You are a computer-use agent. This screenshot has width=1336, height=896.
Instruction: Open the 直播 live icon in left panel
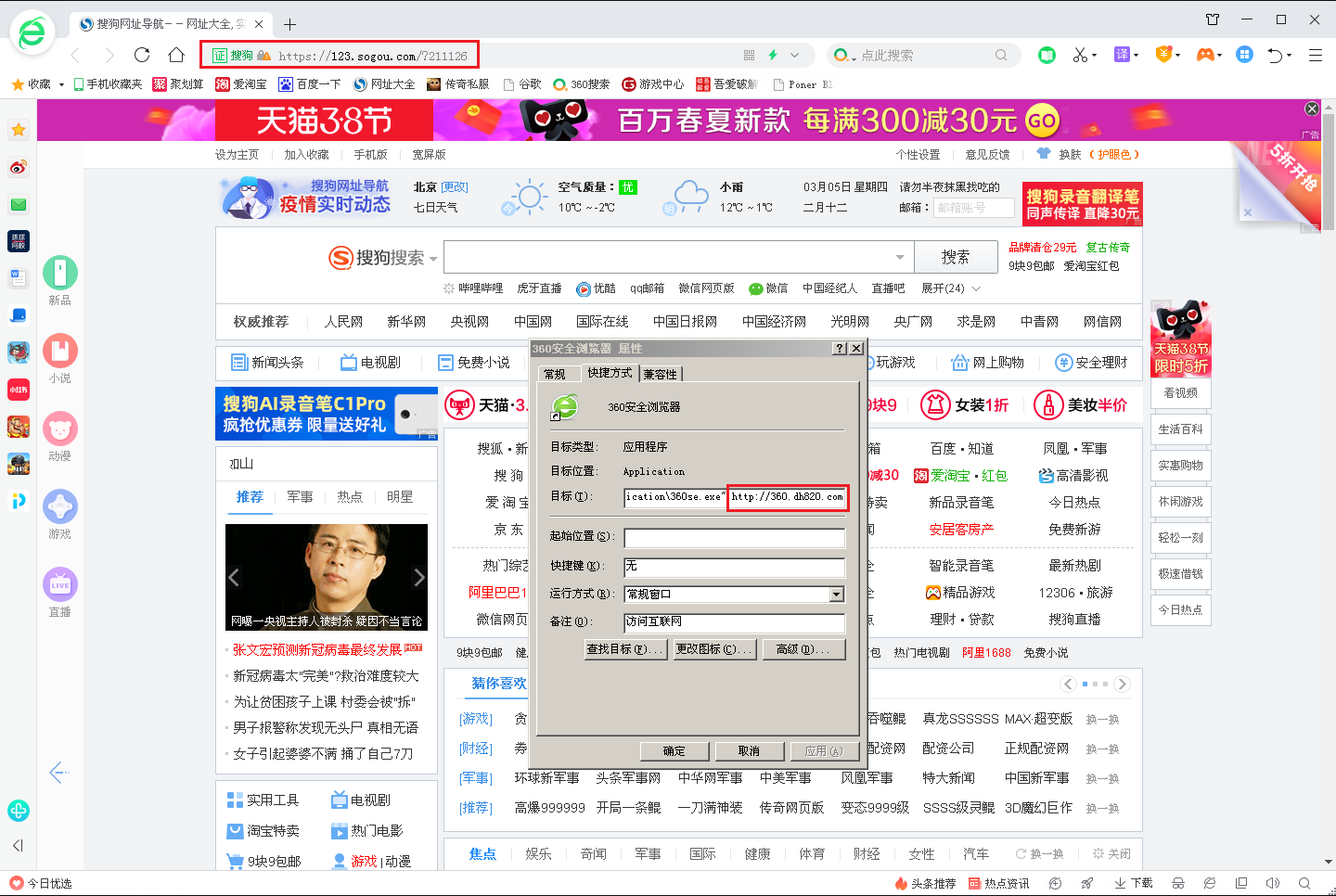pos(60,584)
